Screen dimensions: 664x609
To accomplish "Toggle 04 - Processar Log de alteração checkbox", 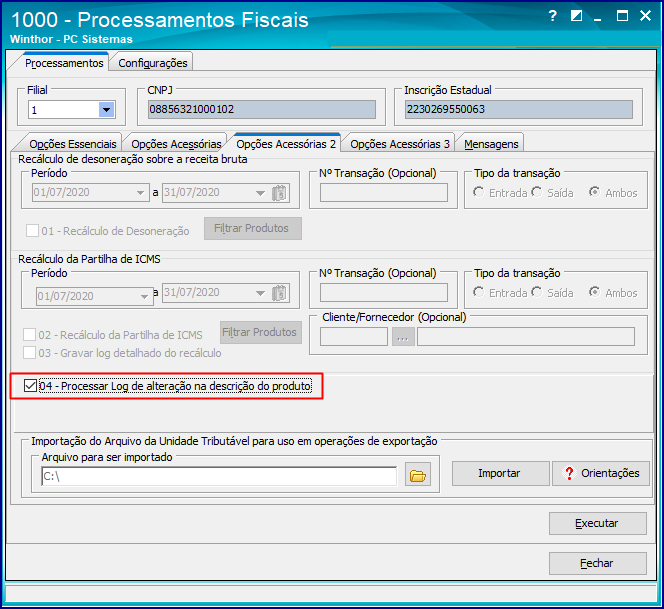I will coord(30,386).
